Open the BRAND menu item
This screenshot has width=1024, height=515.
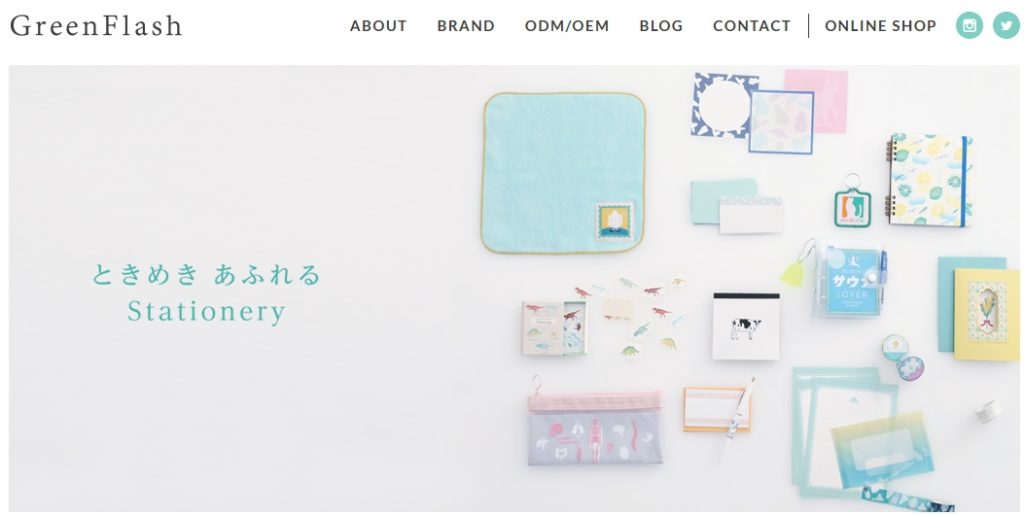[466, 26]
